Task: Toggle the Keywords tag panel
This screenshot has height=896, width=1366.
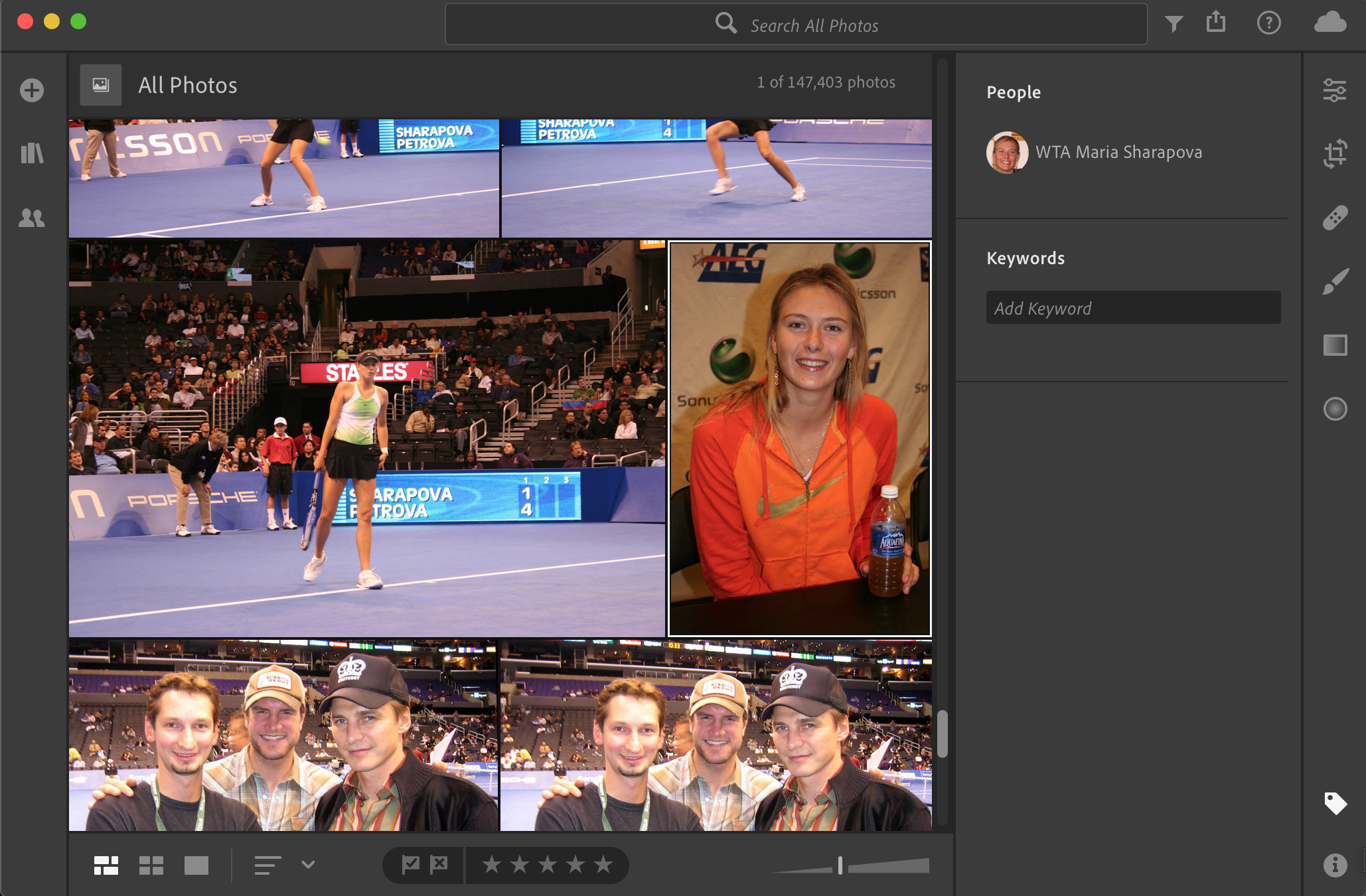Action: (1335, 803)
